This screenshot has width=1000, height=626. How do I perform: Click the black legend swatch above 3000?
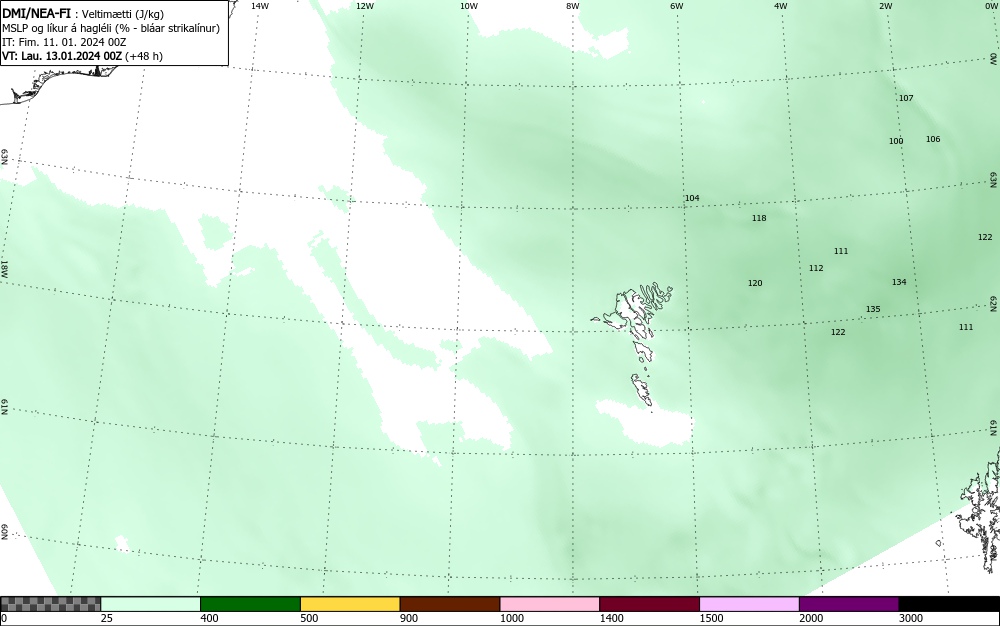pyautogui.click(x=949, y=604)
